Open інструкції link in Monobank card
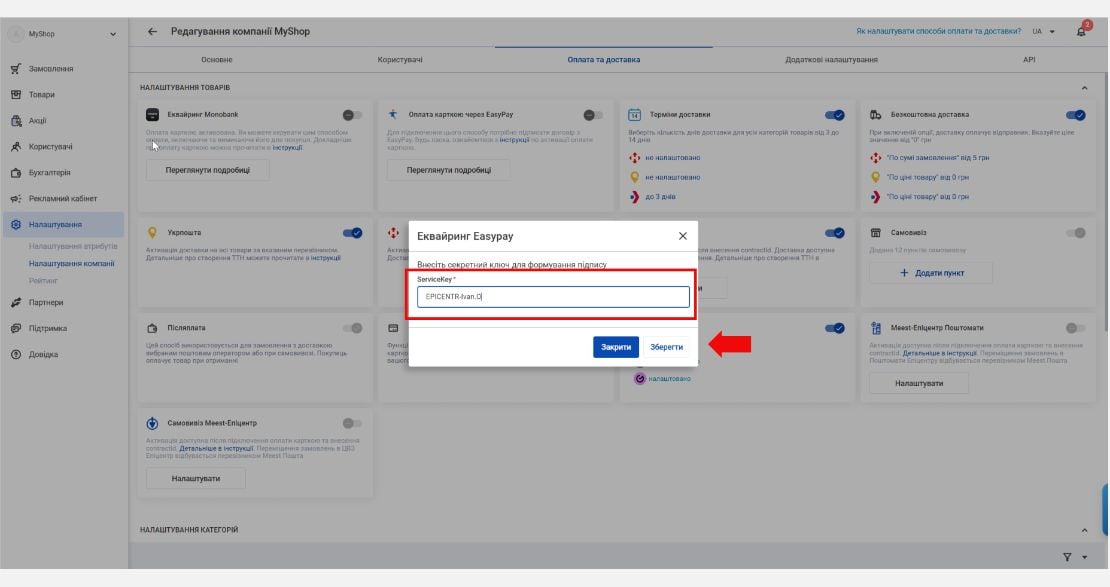Viewport: 1110px width, 587px height. pos(287,147)
